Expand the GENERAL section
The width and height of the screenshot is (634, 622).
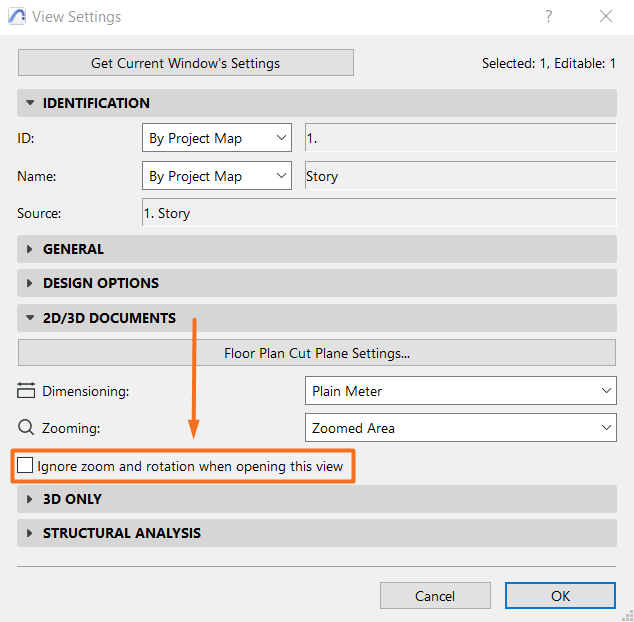tap(317, 249)
